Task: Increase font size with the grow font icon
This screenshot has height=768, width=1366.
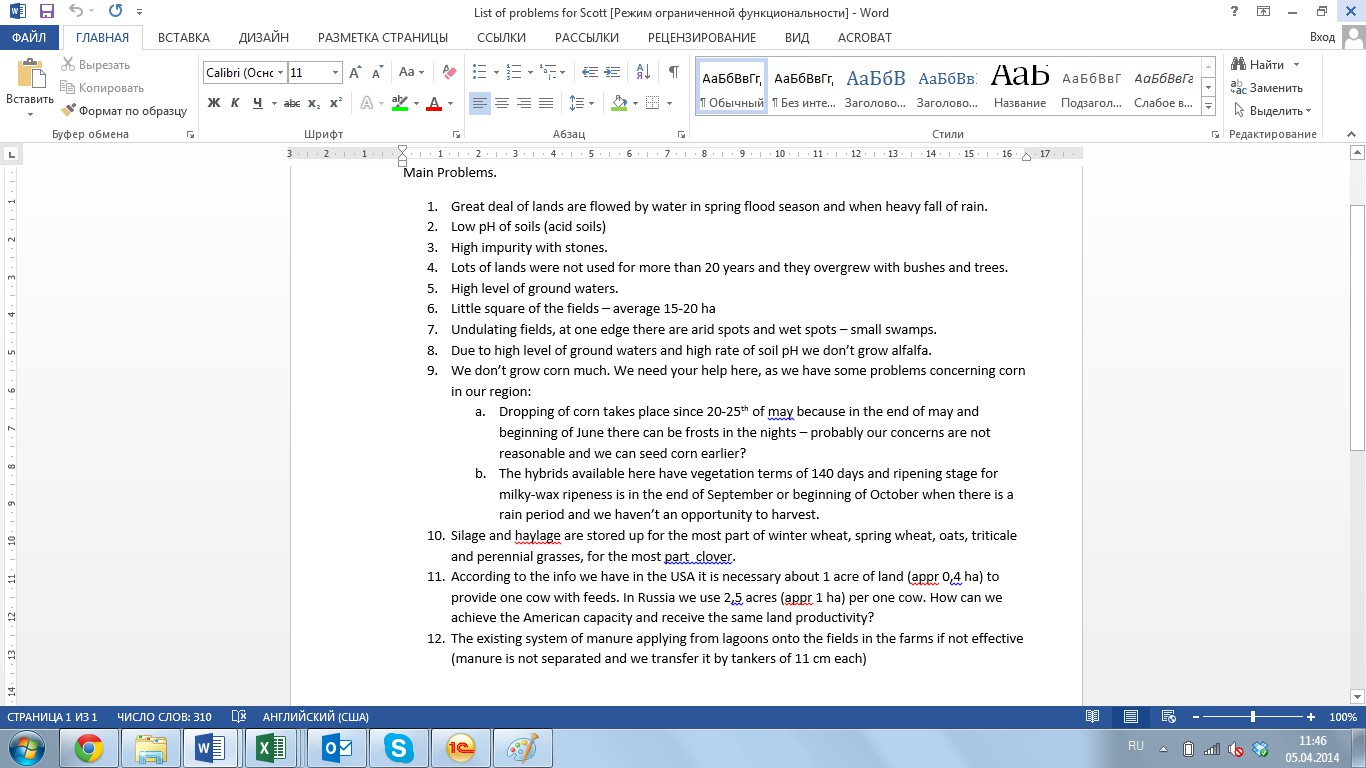Action: pos(355,72)
